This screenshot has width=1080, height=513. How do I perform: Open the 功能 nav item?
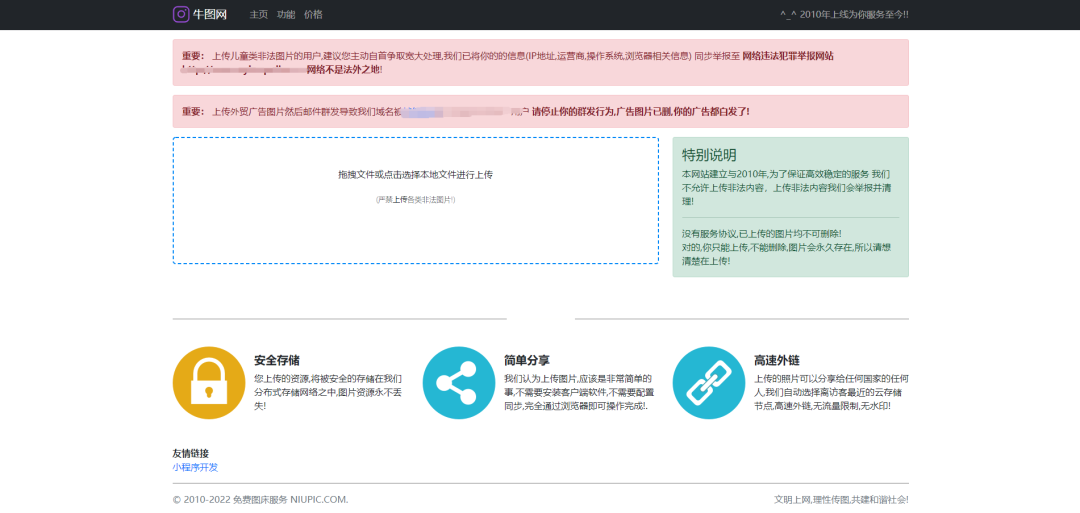tap(286, 14)
